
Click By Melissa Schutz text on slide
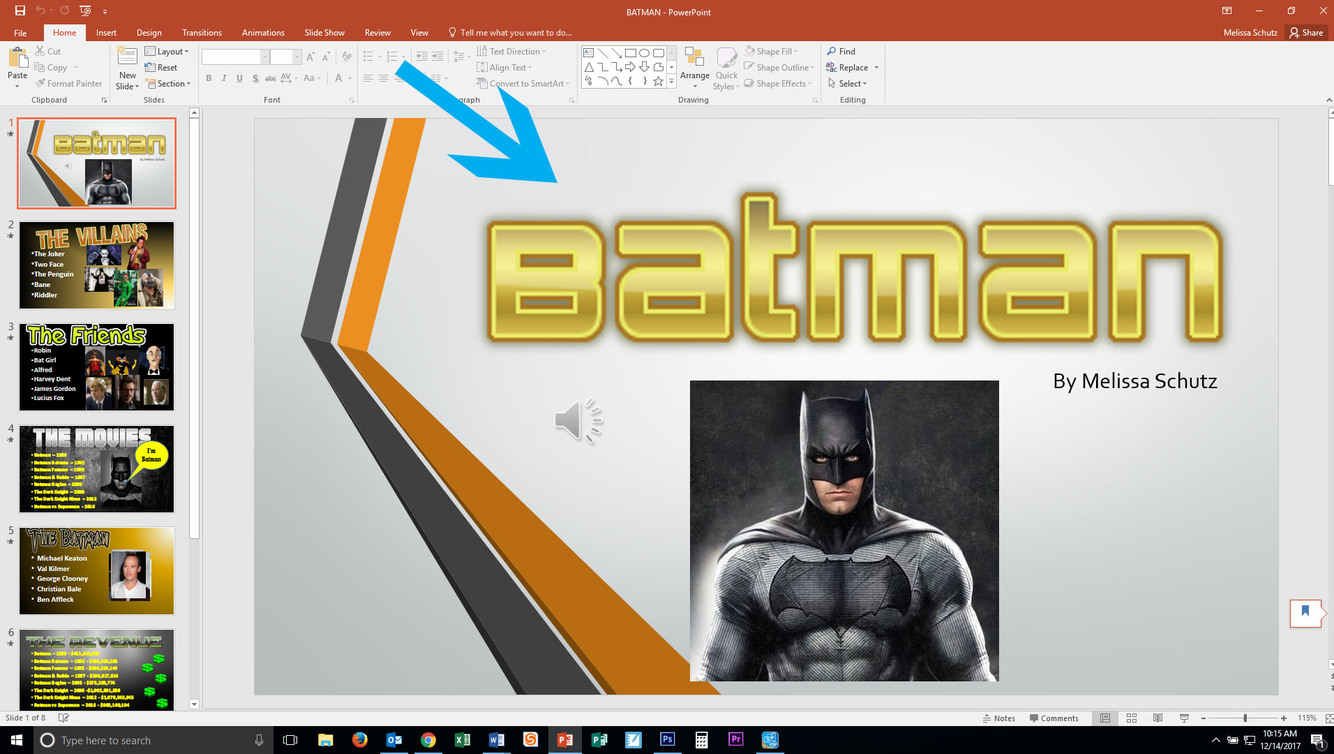1135,381
